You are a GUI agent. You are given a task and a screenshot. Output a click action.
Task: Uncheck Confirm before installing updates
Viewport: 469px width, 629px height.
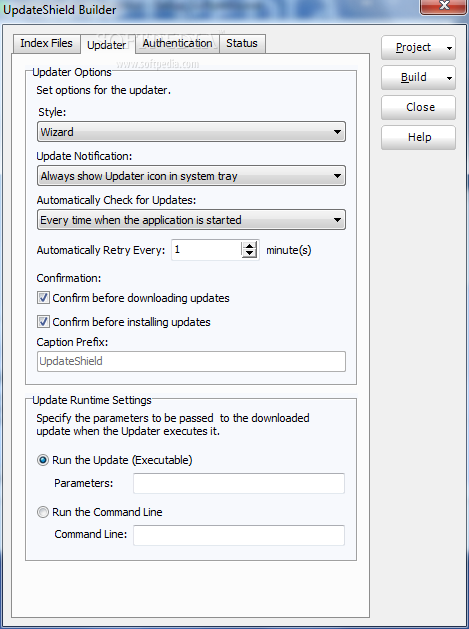pyautogui.click(x=43, y=322)
